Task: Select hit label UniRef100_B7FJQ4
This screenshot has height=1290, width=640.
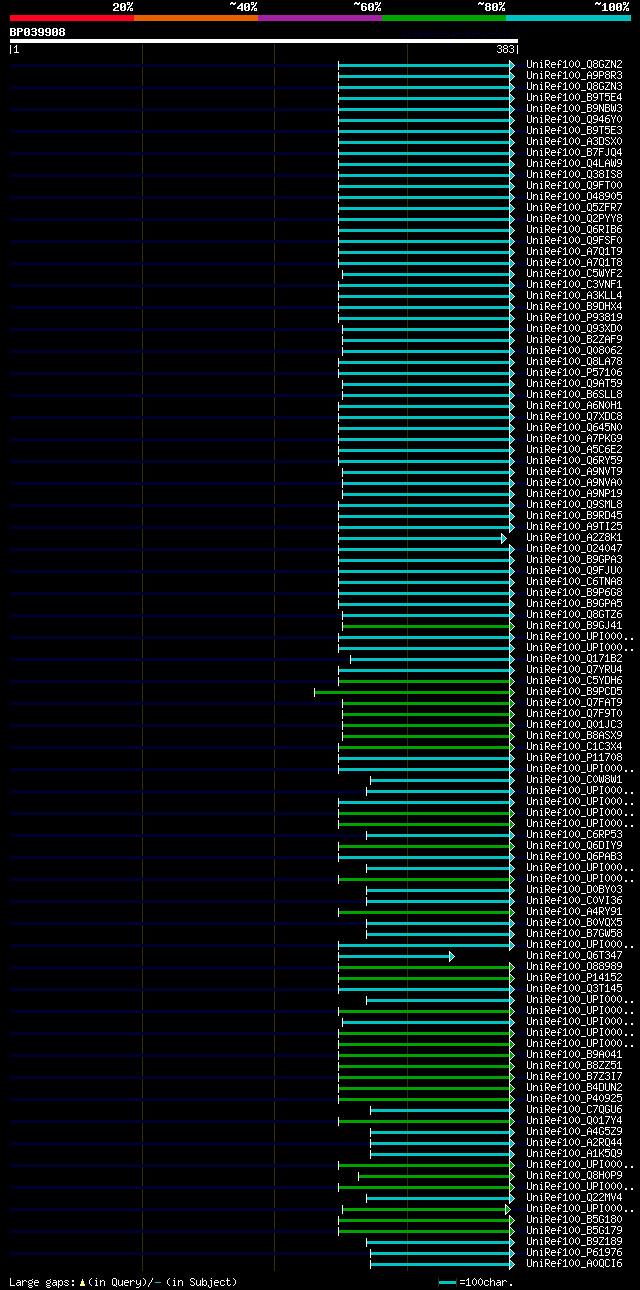Action: pyautogui.click(x=574, y=152)
